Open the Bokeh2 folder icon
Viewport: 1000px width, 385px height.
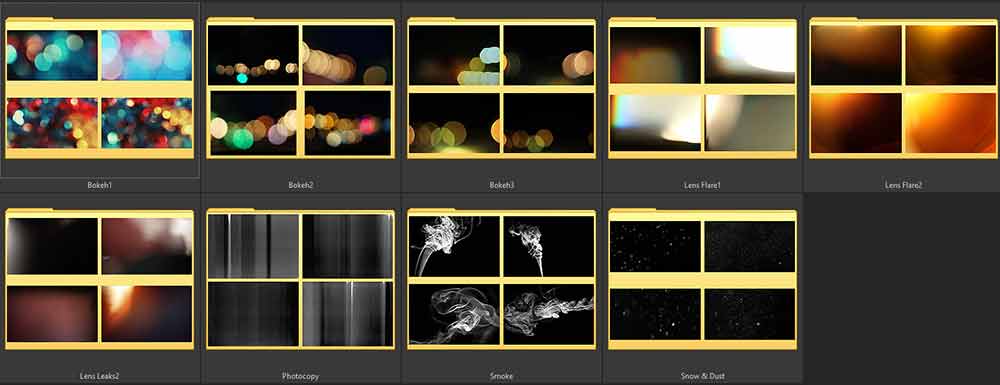pyautogui.click(x=300, y=88)
